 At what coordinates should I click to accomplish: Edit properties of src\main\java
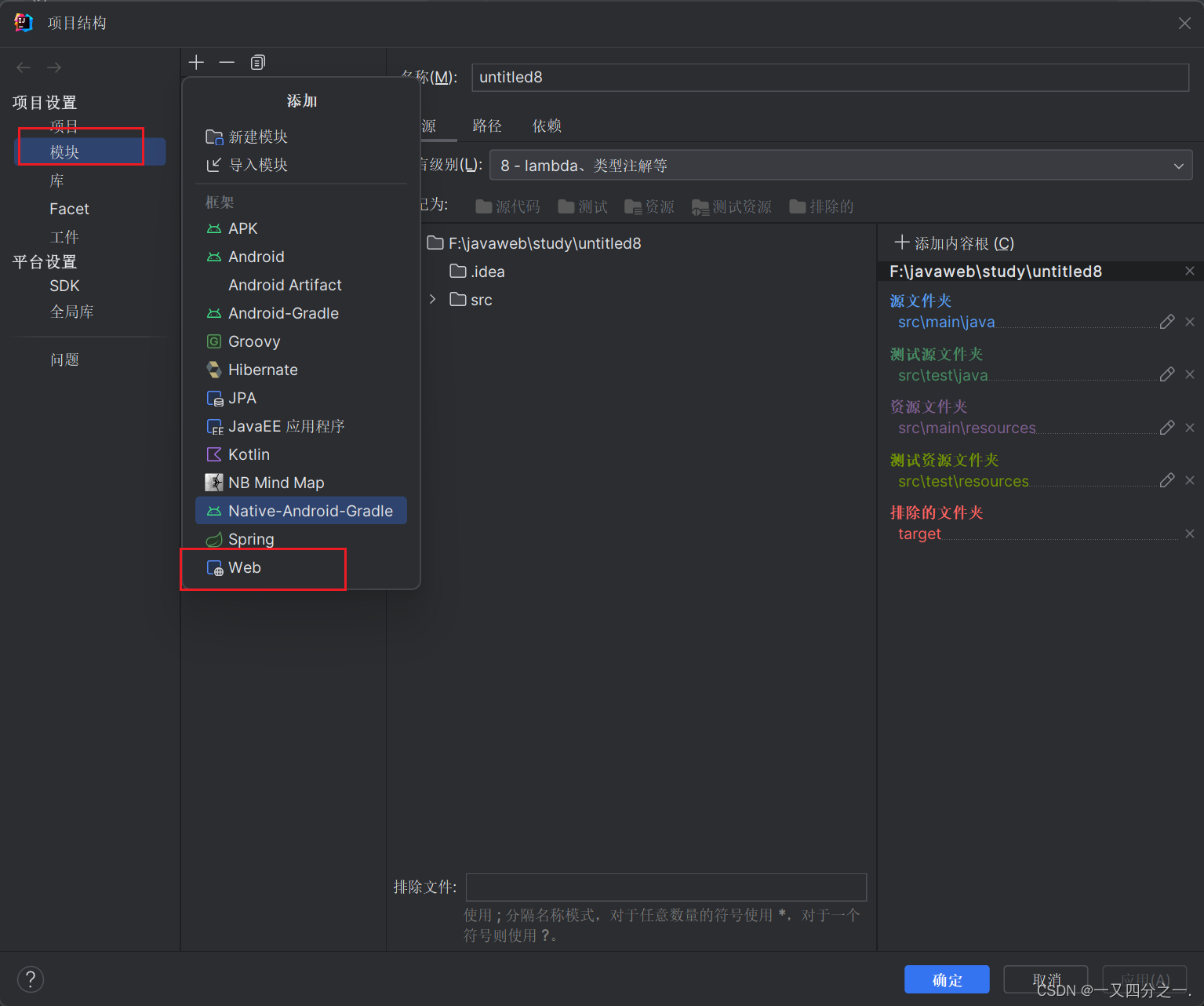tap(1167, 322)
